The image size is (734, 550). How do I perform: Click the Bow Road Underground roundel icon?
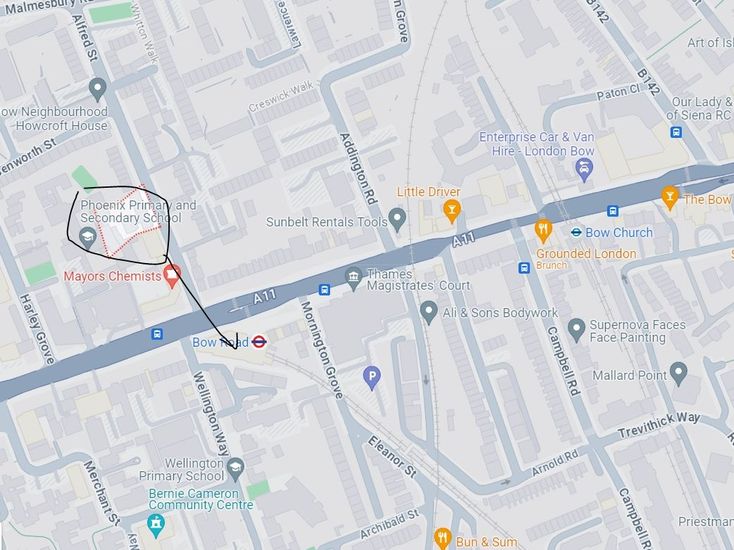tap(259, 342)
